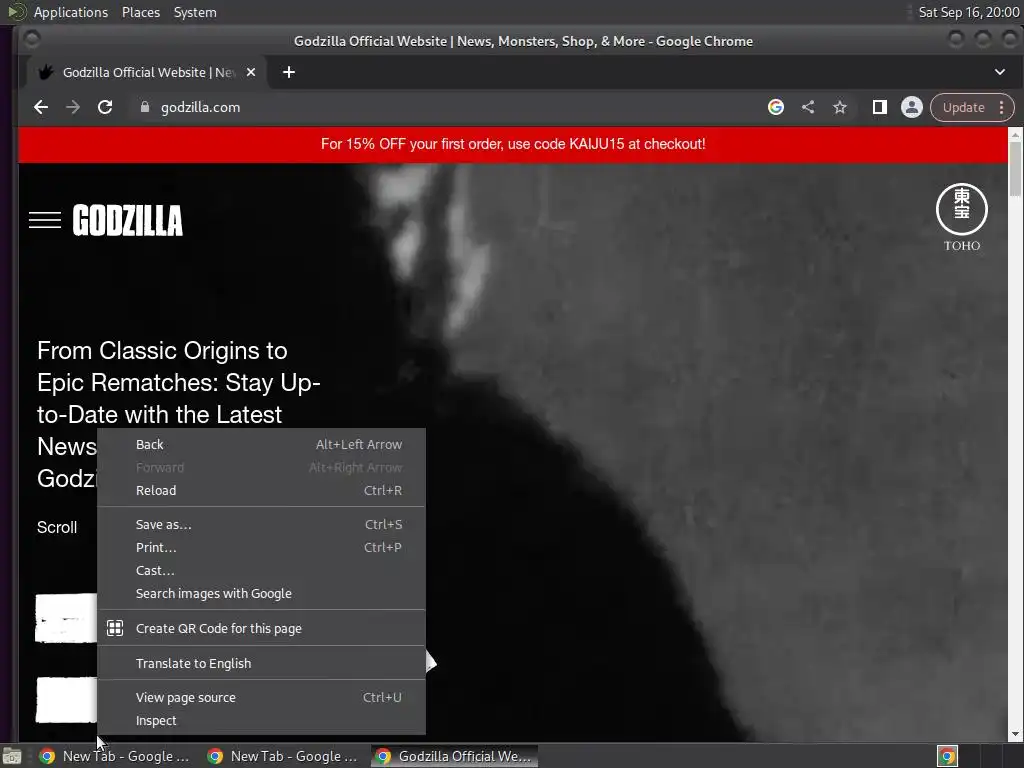Screen dimensions: 1024x768
Task: Click the Scroll label on page
Action: [57, 527]
